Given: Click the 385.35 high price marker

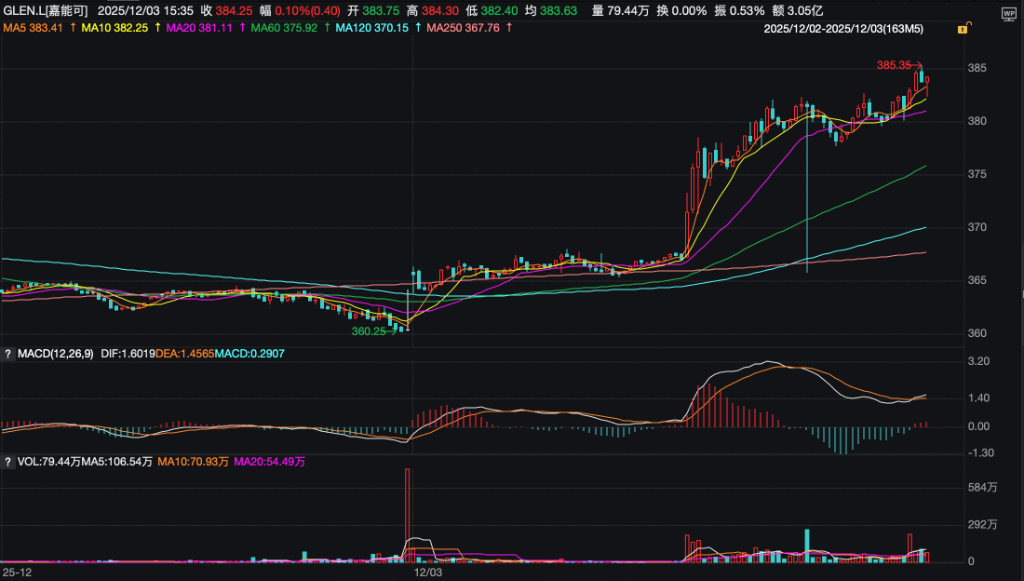Looking at the screenshot, I should [x=894, y=65].
